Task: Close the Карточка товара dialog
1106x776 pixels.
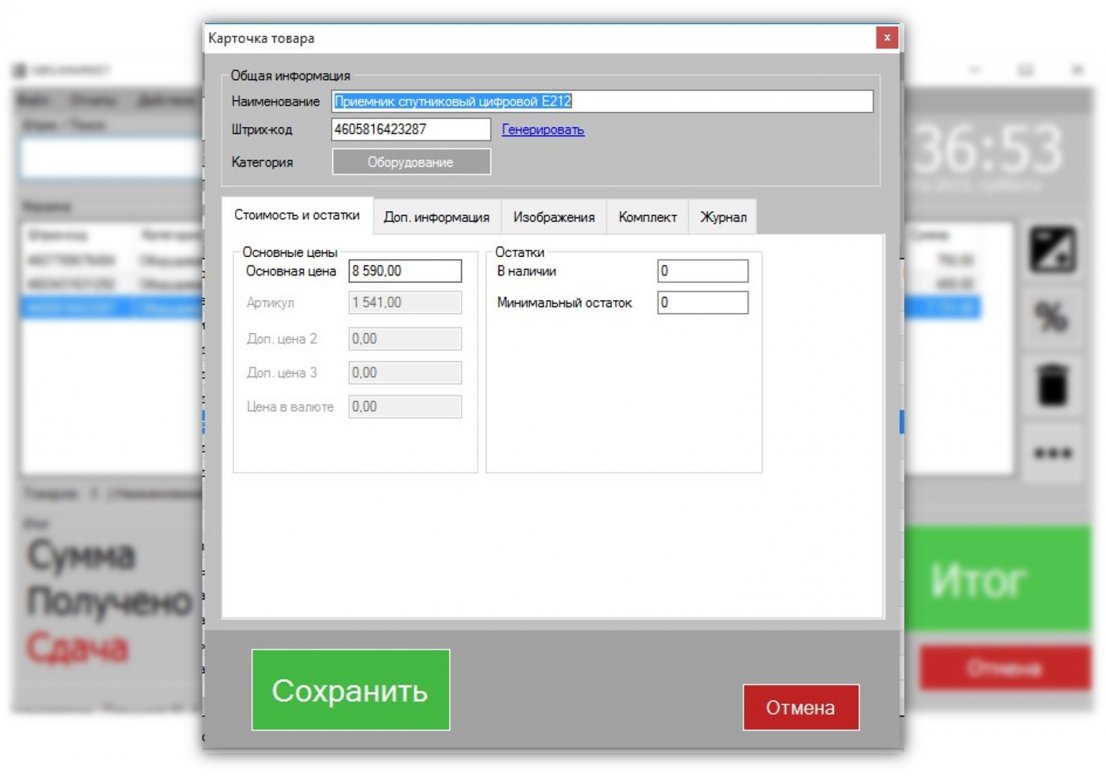Action: click(x=887, y=37)
